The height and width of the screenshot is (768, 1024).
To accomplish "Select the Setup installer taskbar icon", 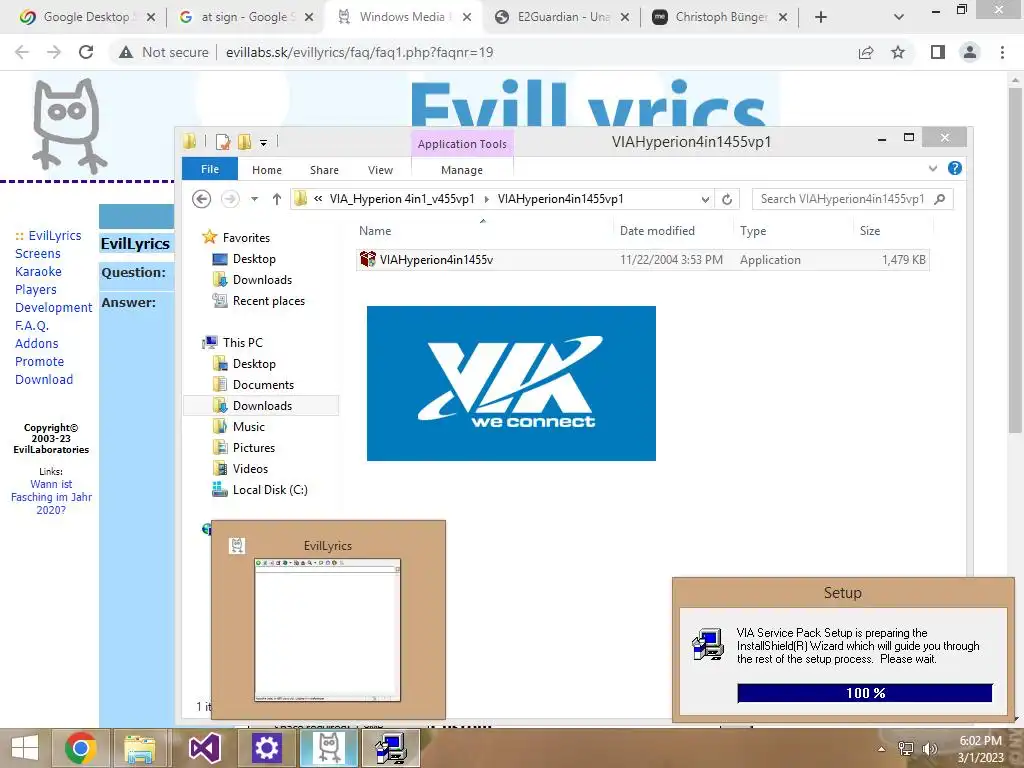I will [391, 748].
